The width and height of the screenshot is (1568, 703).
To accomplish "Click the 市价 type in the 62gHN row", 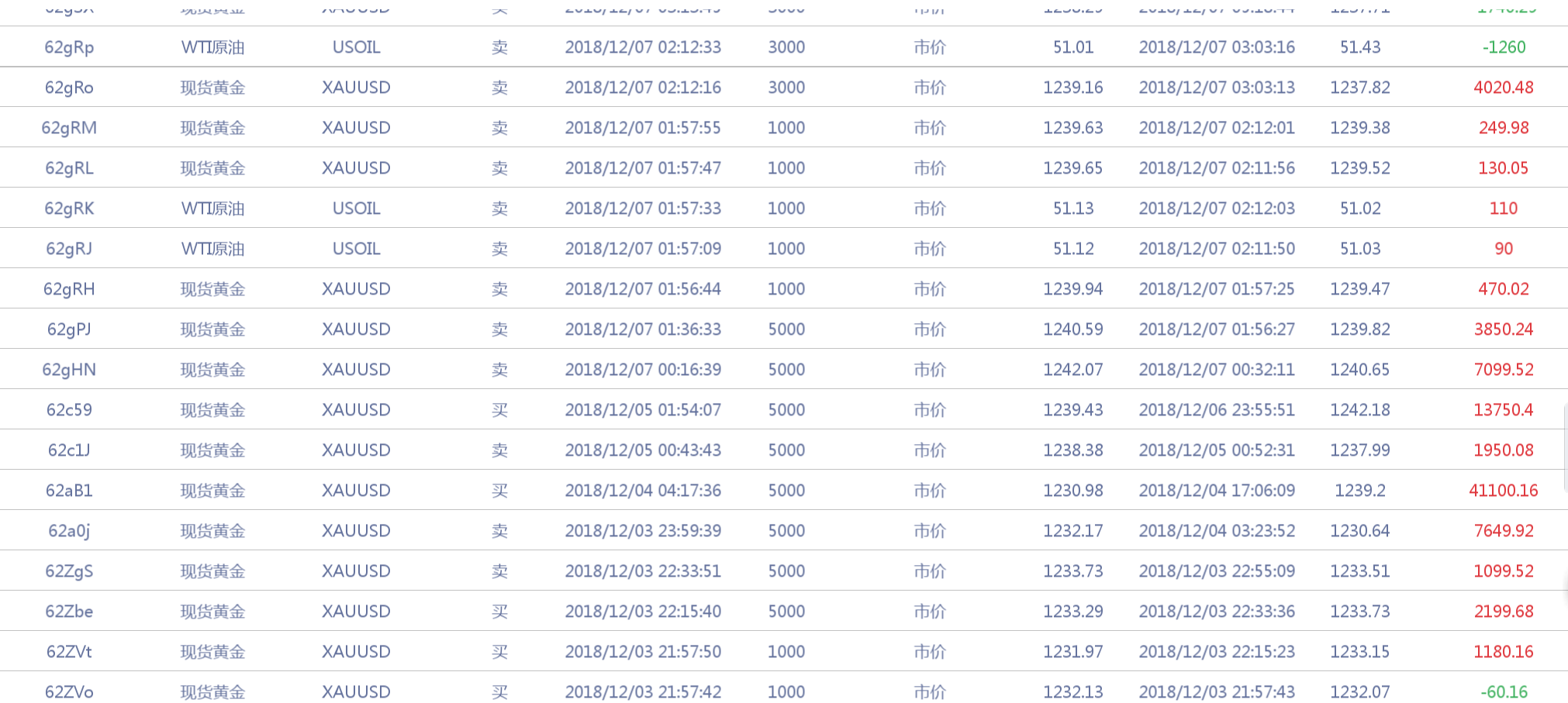I will tap(929, 370).
